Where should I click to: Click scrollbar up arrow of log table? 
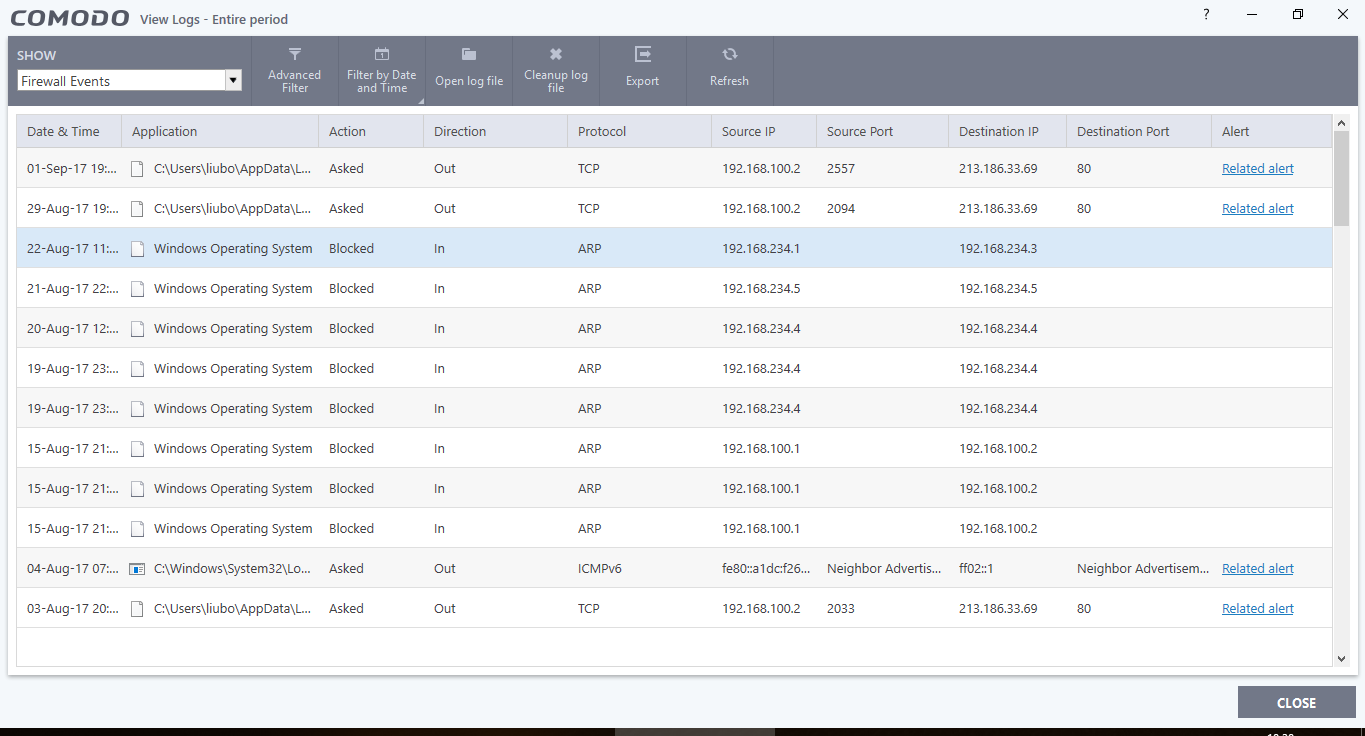1342,122
